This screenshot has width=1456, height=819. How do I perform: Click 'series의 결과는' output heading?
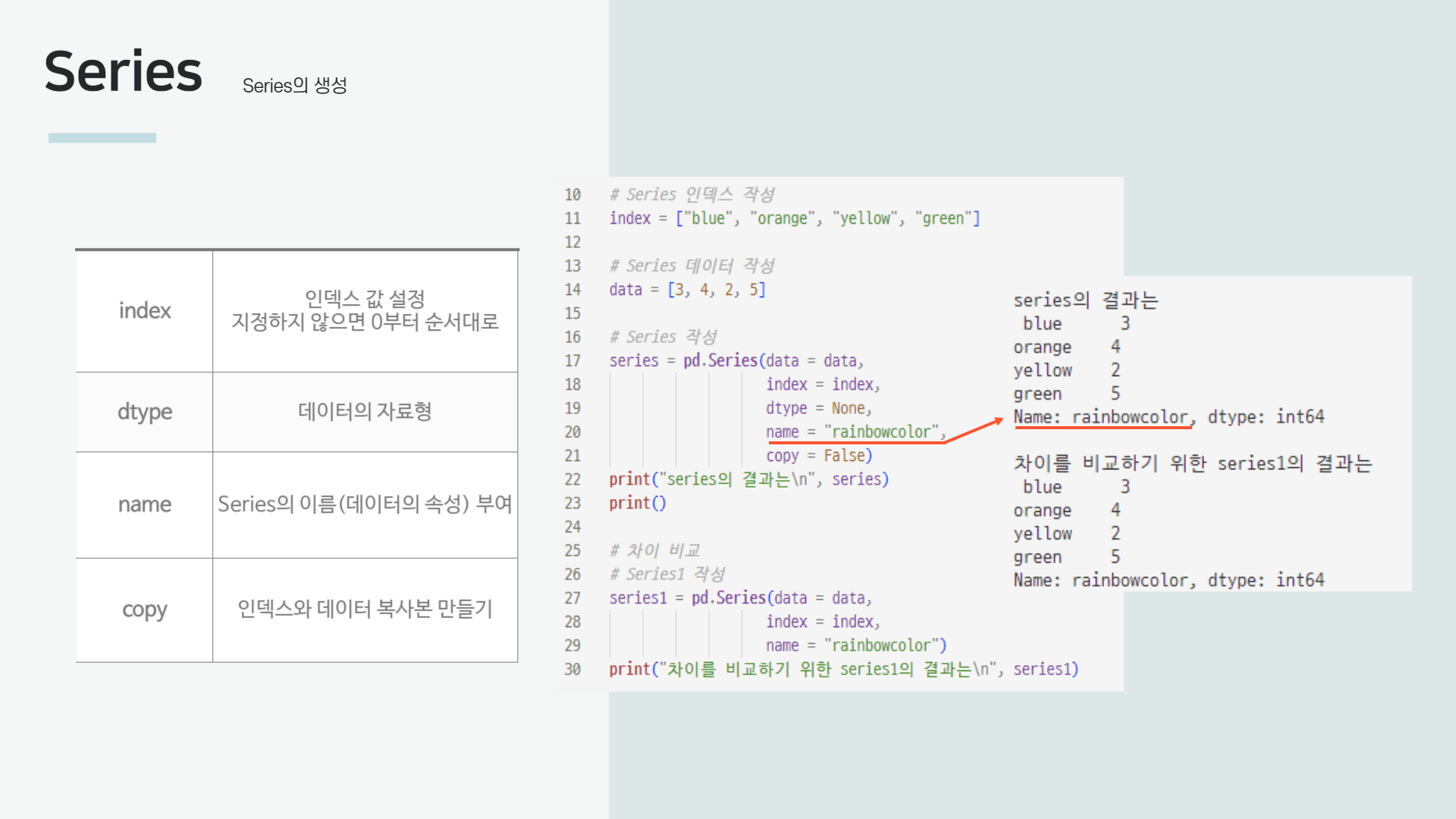[1086, 300]
